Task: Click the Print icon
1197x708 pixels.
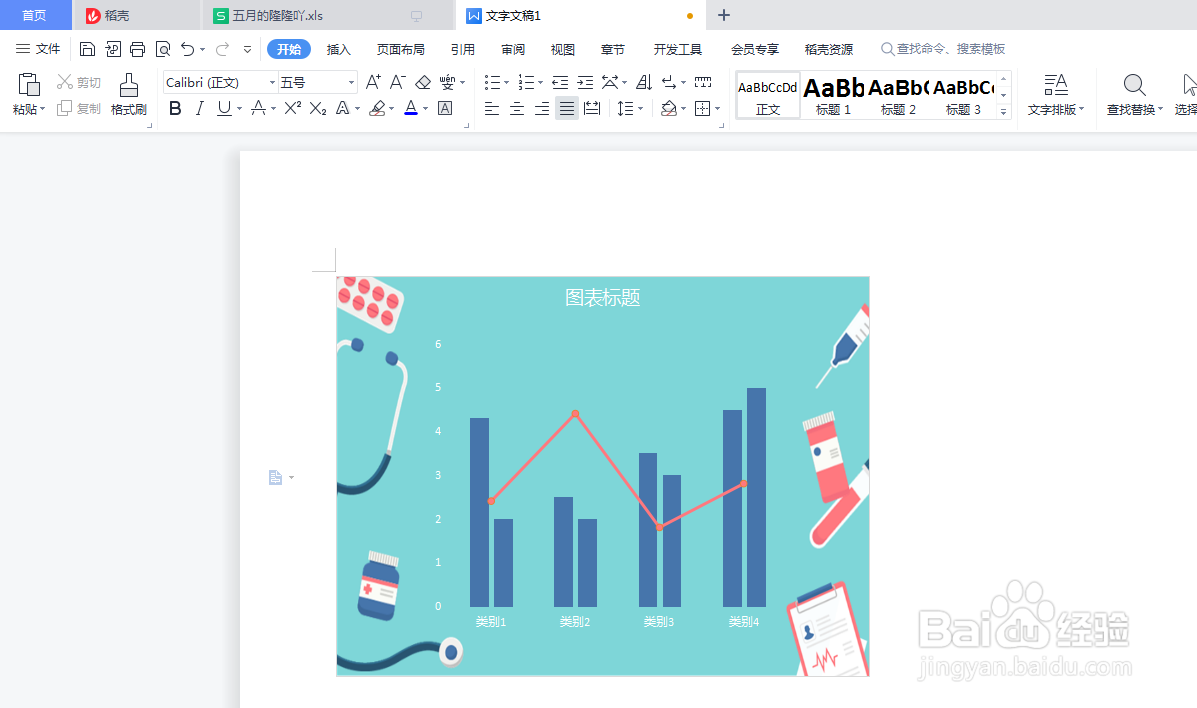Action: point(137,48)
